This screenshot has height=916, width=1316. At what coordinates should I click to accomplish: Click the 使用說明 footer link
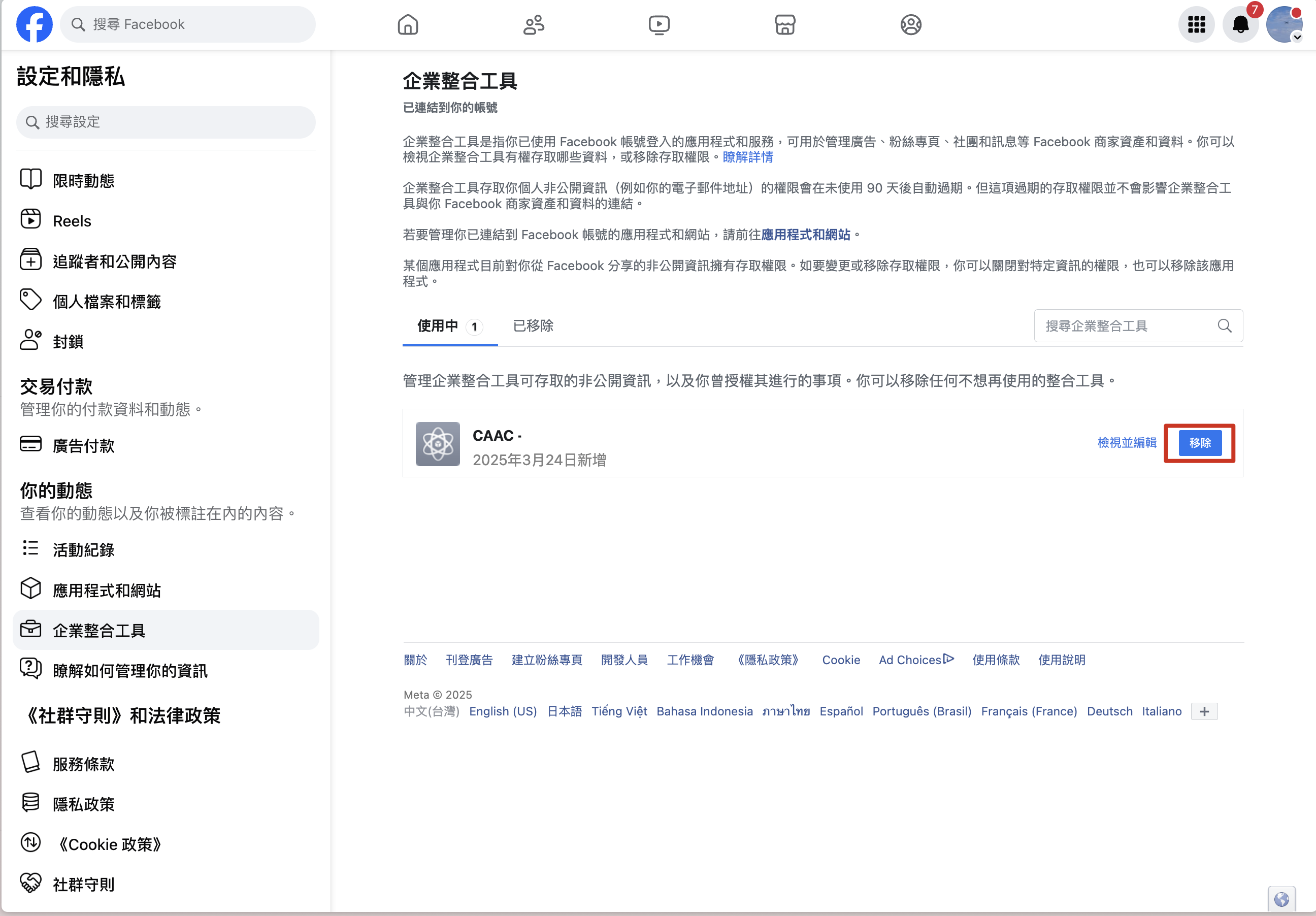click(x=1062, y=660)
